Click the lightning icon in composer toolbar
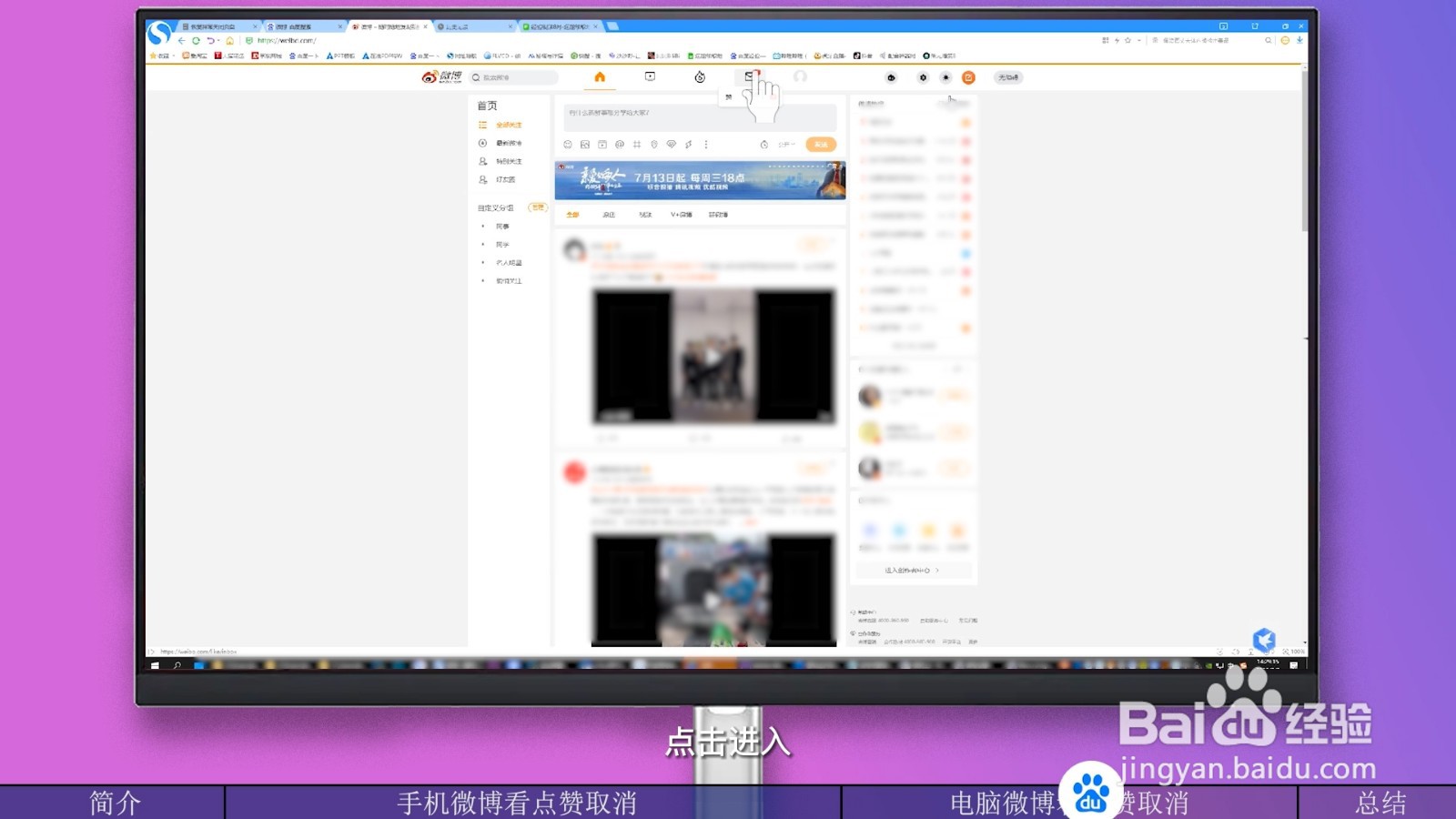 tap(689, 145)
